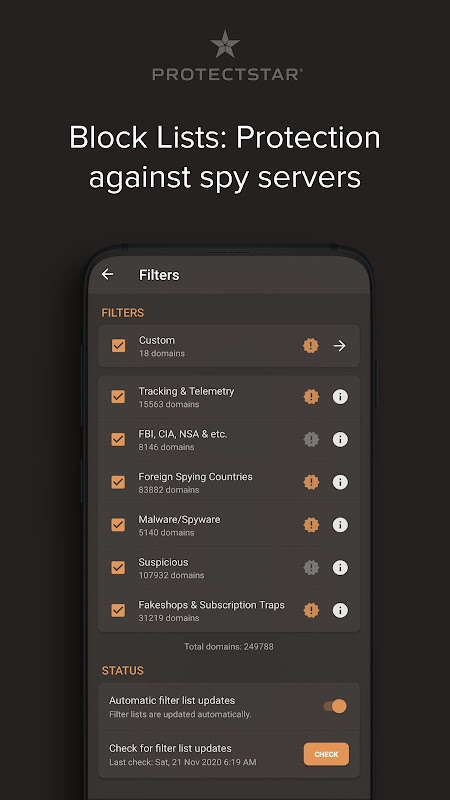Click orange badge for Tracking & Telemetry

[311, 396]
